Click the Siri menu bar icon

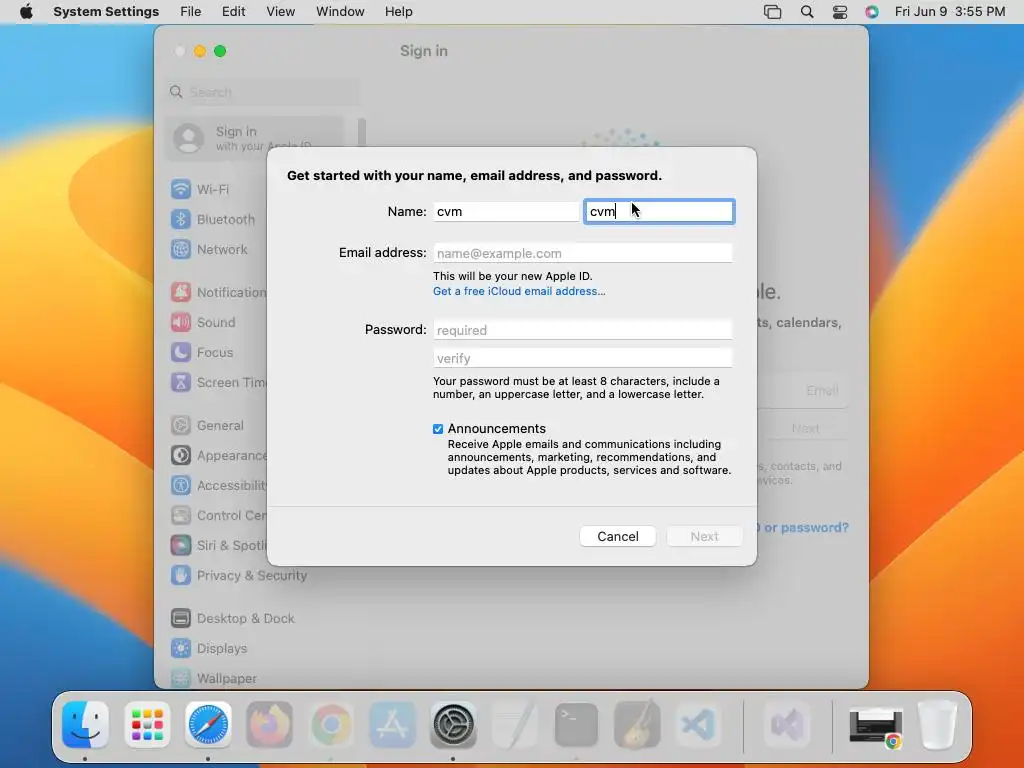tap(872, 12)
